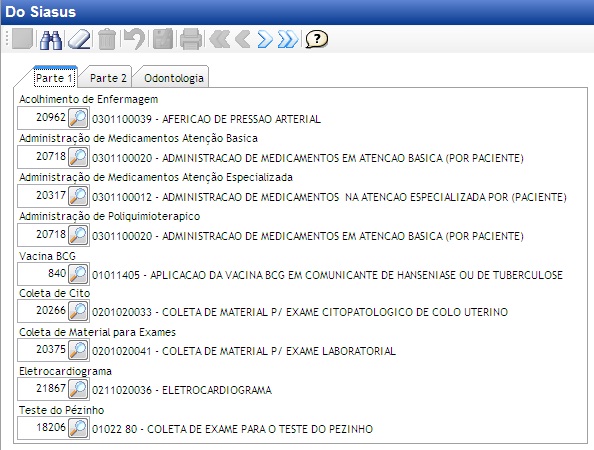Viewport: 594px width, 450px height.
Task: Open lookup for Eletrocardiograma code
Action: [x=78, y=389]
